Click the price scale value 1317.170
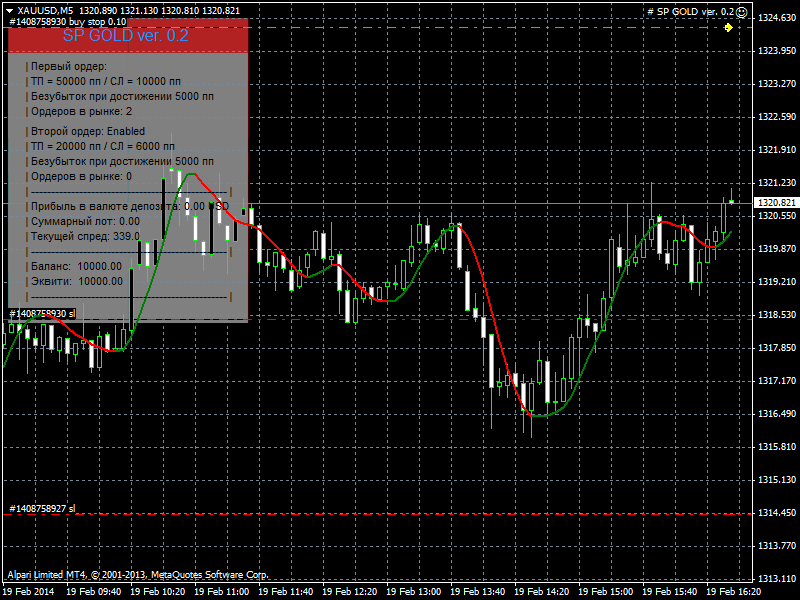800x600 pixels. coord(777,381)
